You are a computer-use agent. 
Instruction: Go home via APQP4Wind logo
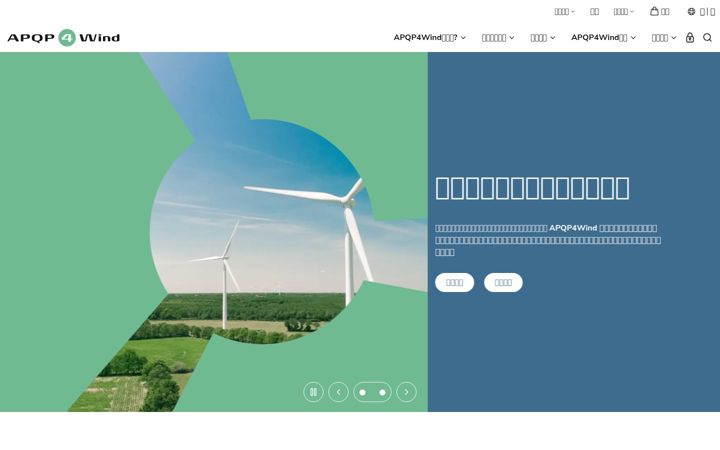(63, 38)
